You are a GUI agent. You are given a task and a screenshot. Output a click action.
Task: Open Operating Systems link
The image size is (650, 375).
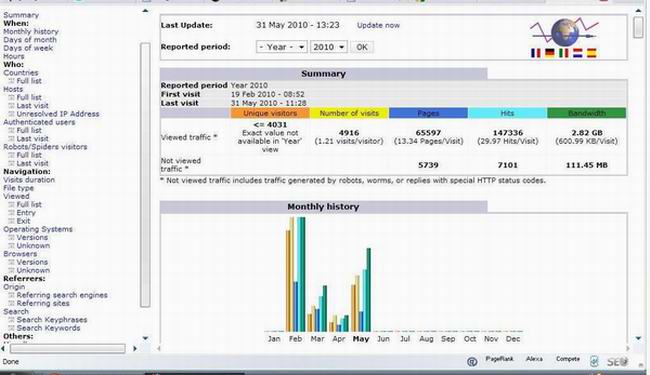pyautogui.click(x=38, y=229)
